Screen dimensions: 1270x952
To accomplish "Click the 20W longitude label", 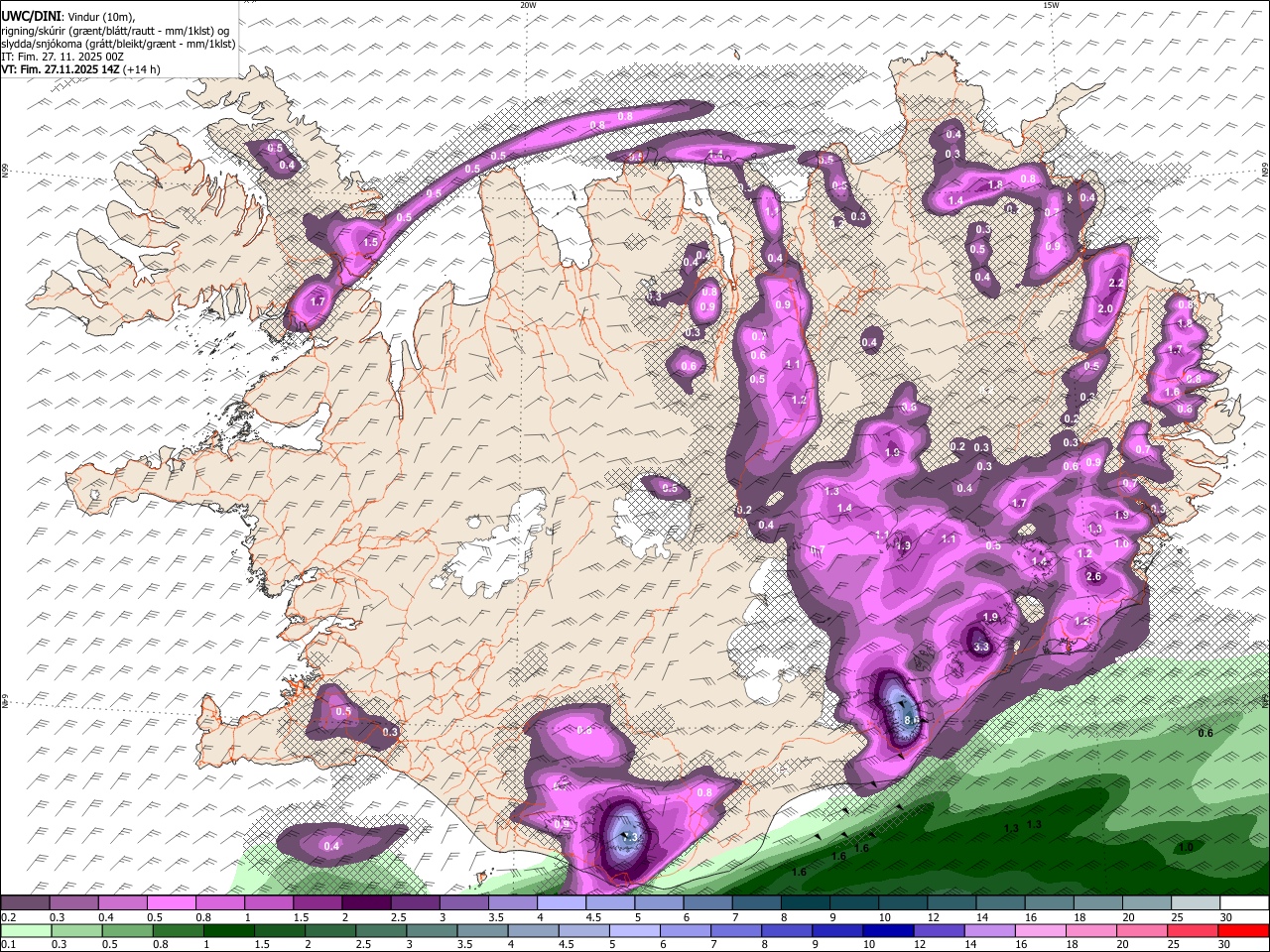I will [528, 5].
